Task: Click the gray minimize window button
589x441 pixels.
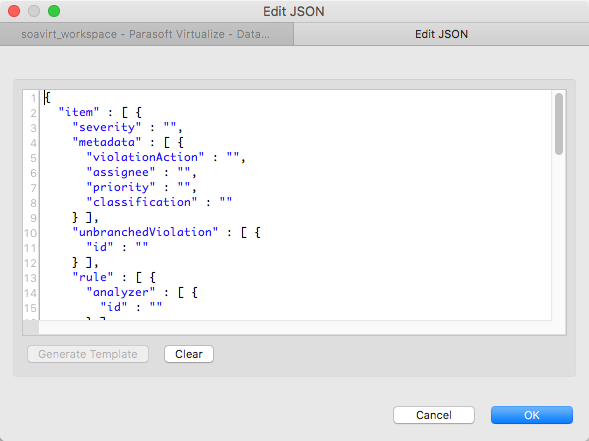Action: click(x=34, y=11)
